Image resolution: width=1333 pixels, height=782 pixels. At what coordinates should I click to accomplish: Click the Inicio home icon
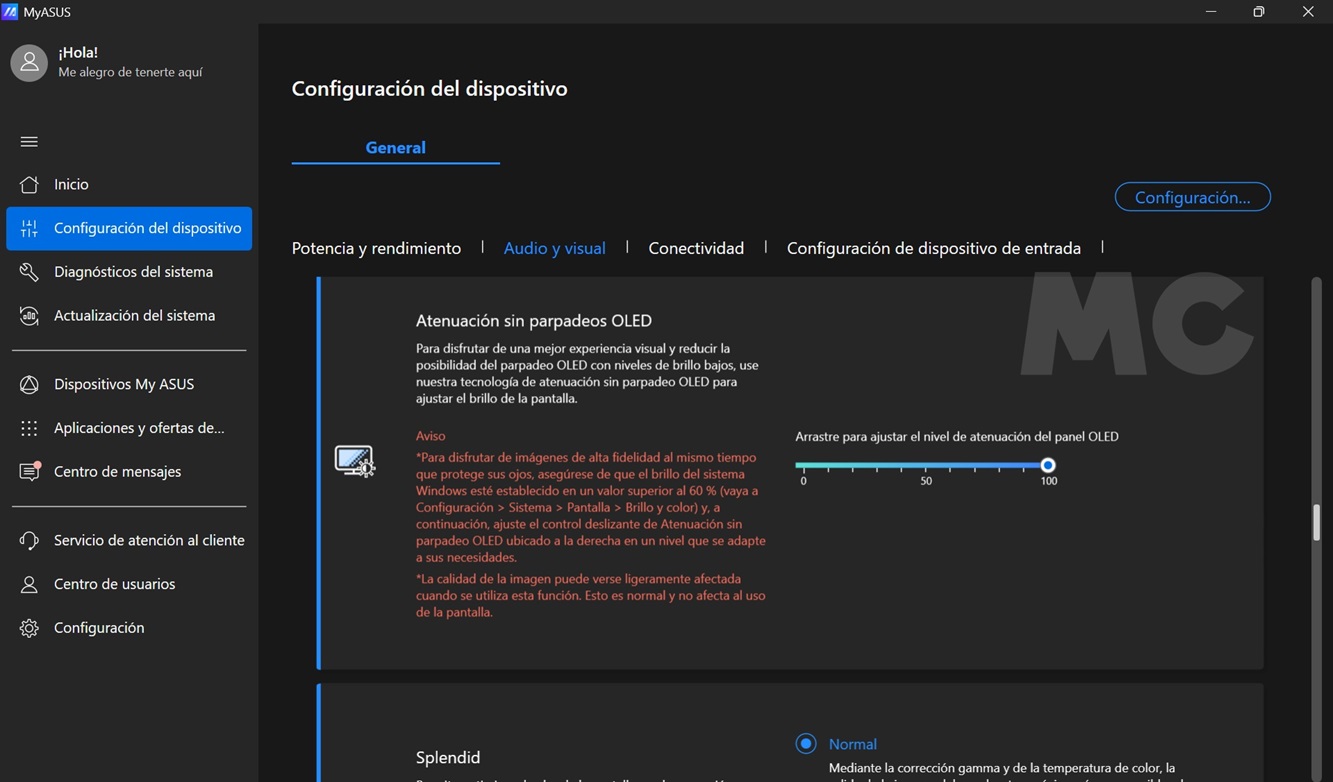pos(29,185)
